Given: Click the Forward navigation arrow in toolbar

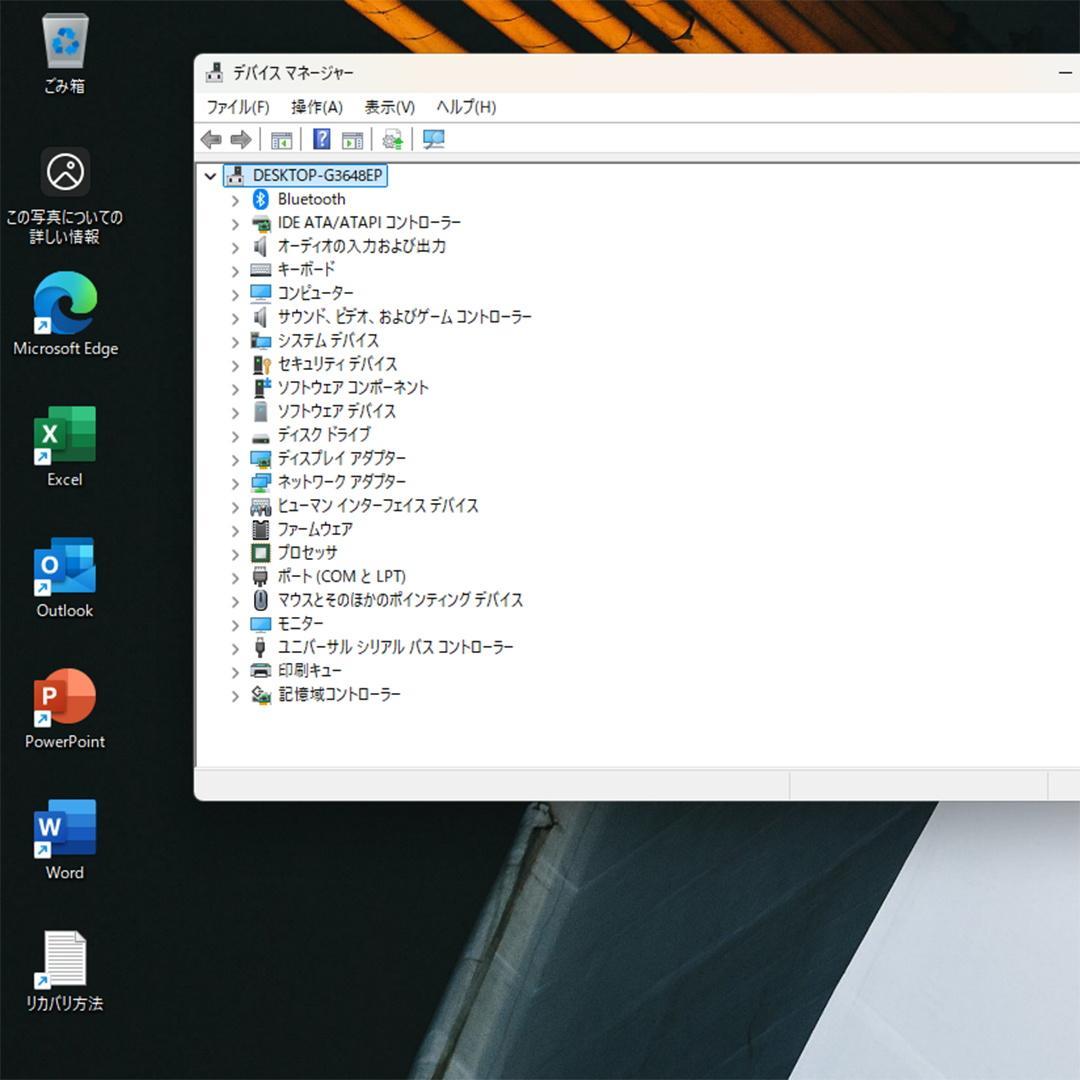Looking at the screenshot, I should (240, 139).
